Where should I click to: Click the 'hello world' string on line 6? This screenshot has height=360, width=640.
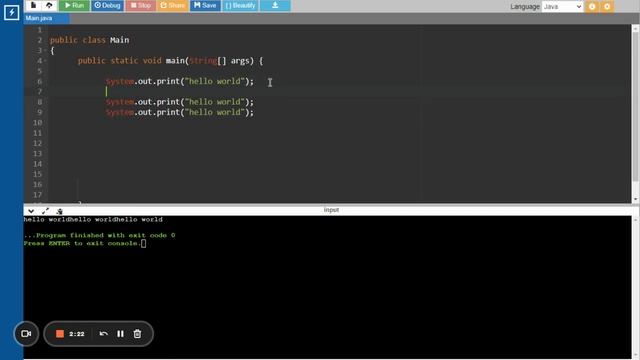(x=215, y=81)
